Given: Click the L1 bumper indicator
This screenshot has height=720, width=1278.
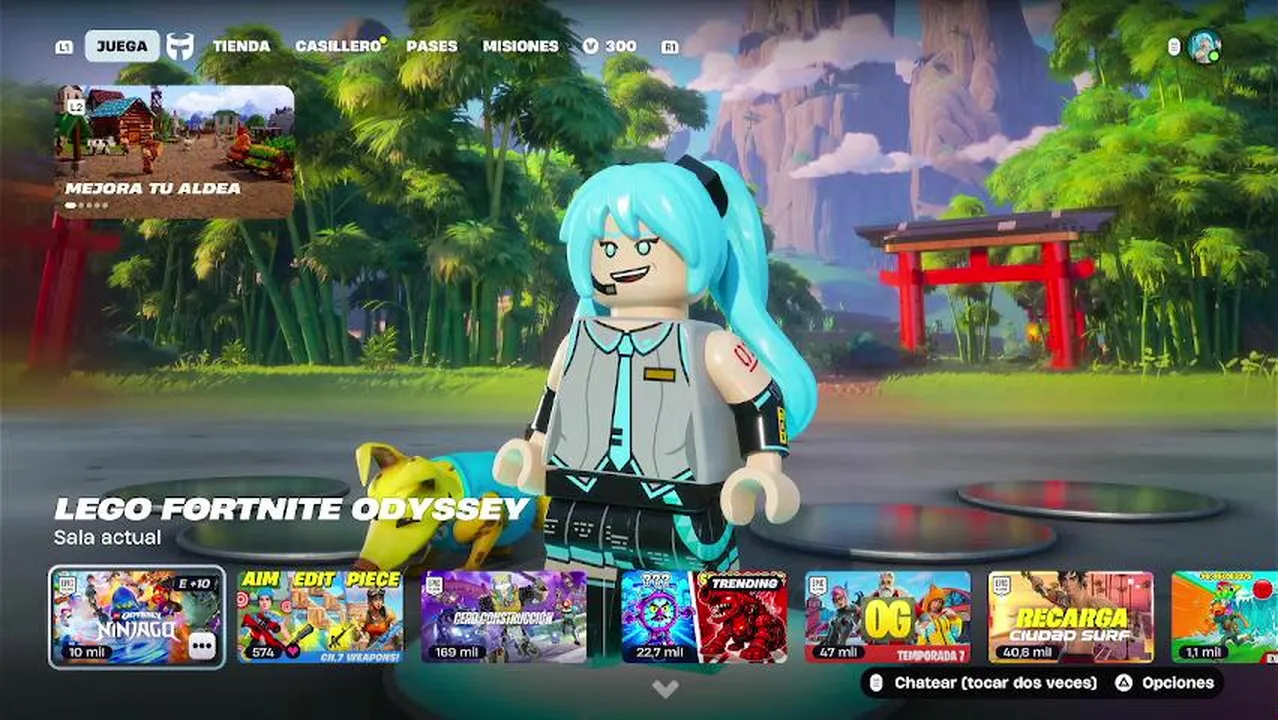Looking at the screenshot, I should pos(64,47).
